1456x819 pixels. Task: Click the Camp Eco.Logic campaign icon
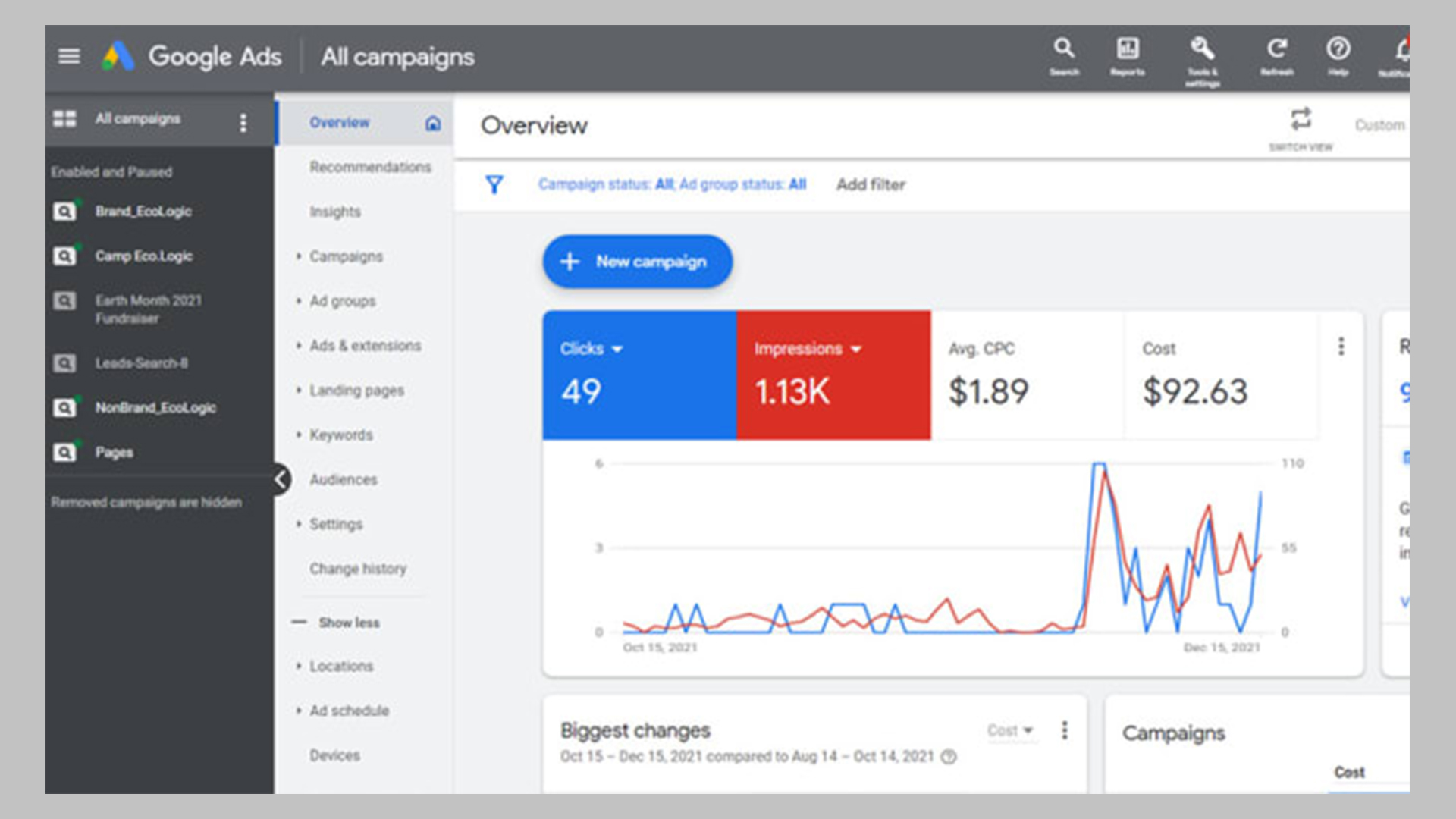pyautogui.click(x=64, y=256)
